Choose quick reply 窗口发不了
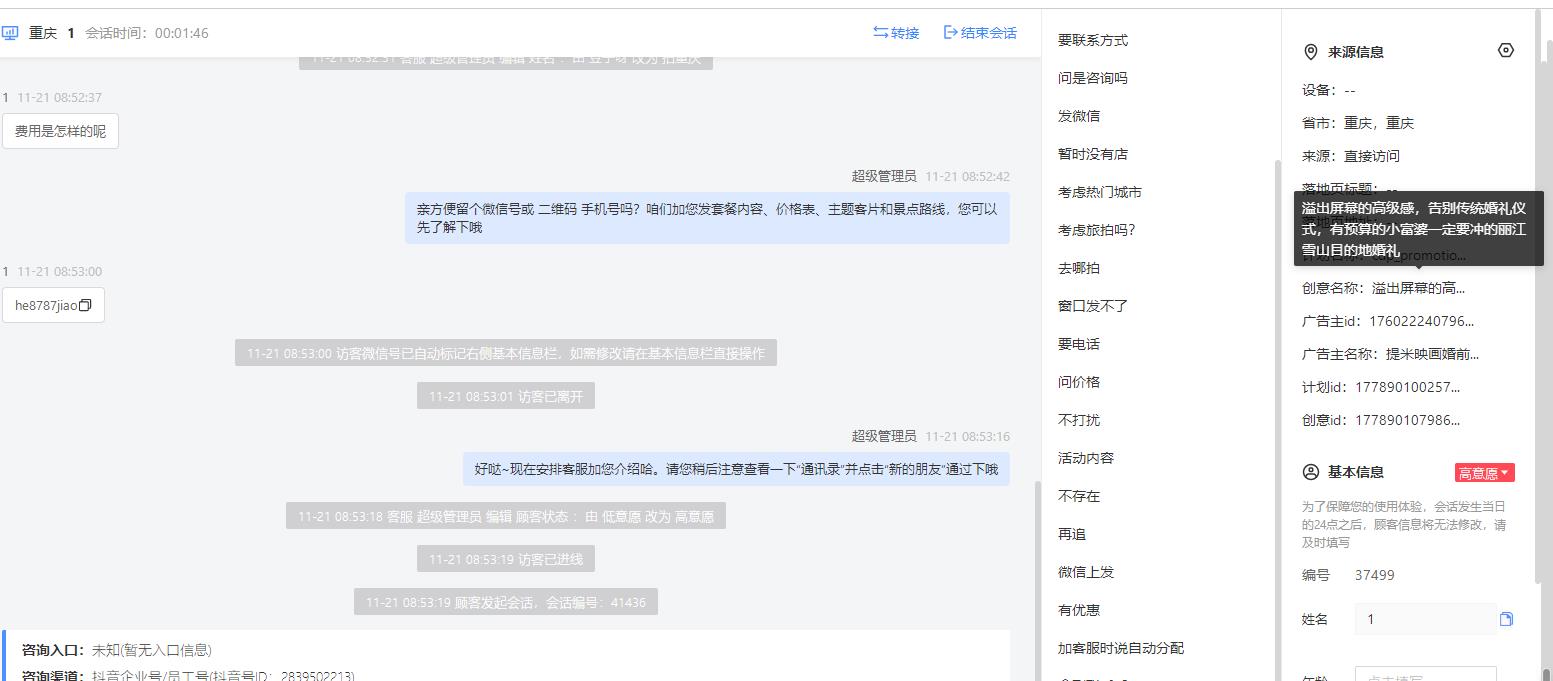 [1093, 306]
